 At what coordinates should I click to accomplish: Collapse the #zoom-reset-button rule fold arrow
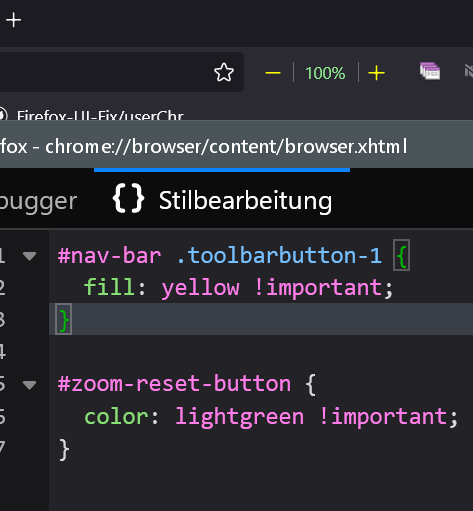point(29,385)
